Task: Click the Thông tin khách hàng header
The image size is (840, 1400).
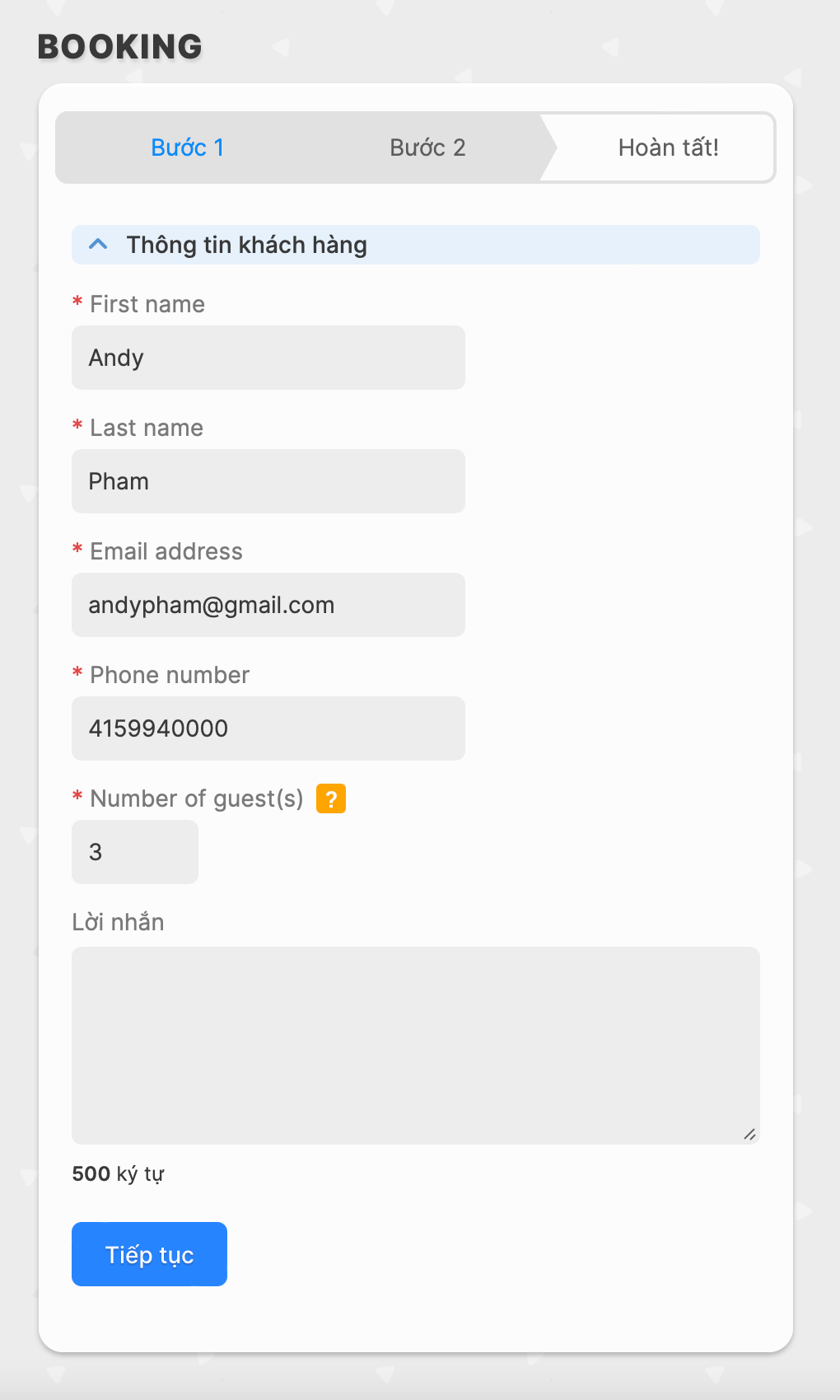Action: click(x=247, y=245)
